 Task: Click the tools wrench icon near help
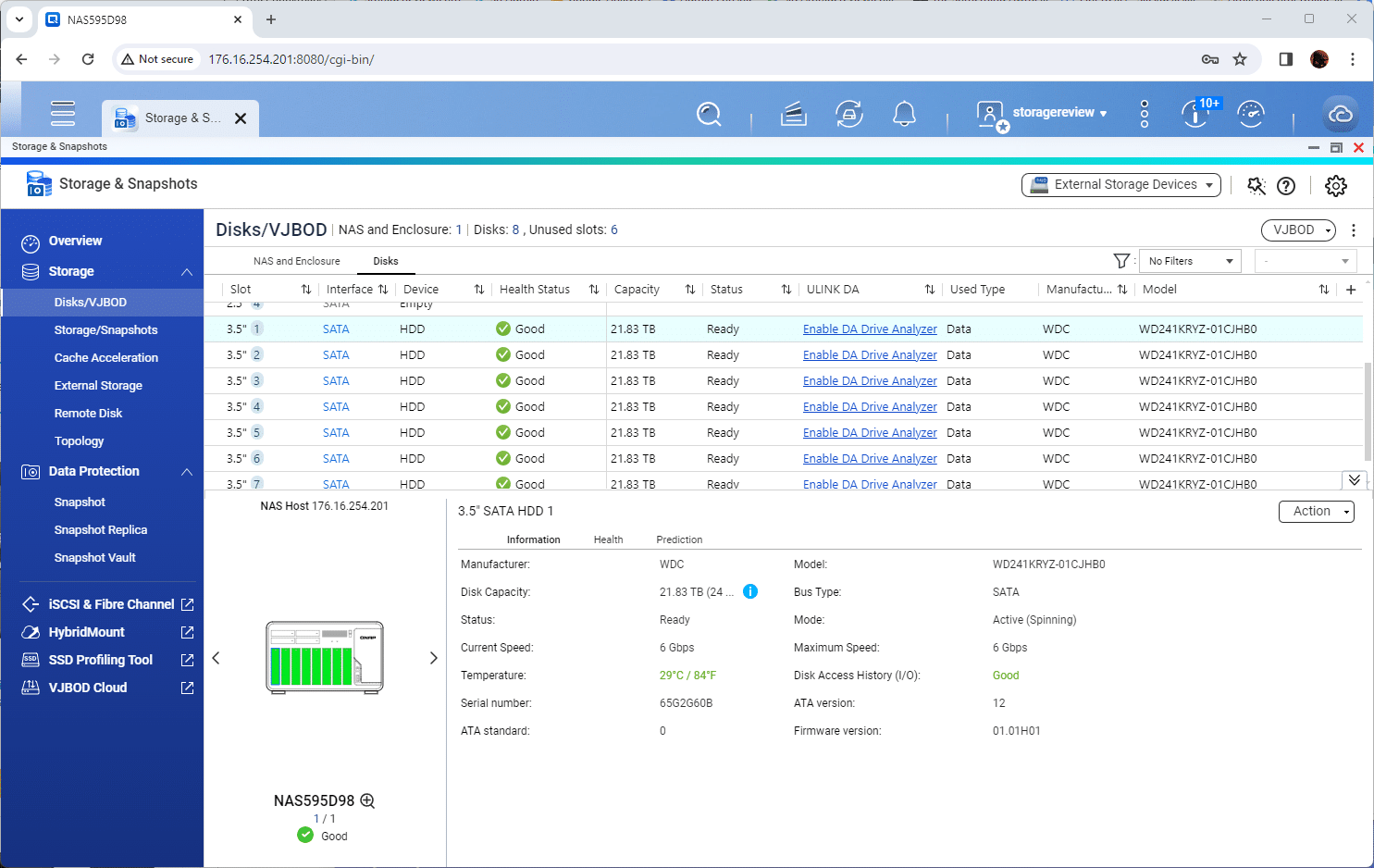coord(1256,185)
